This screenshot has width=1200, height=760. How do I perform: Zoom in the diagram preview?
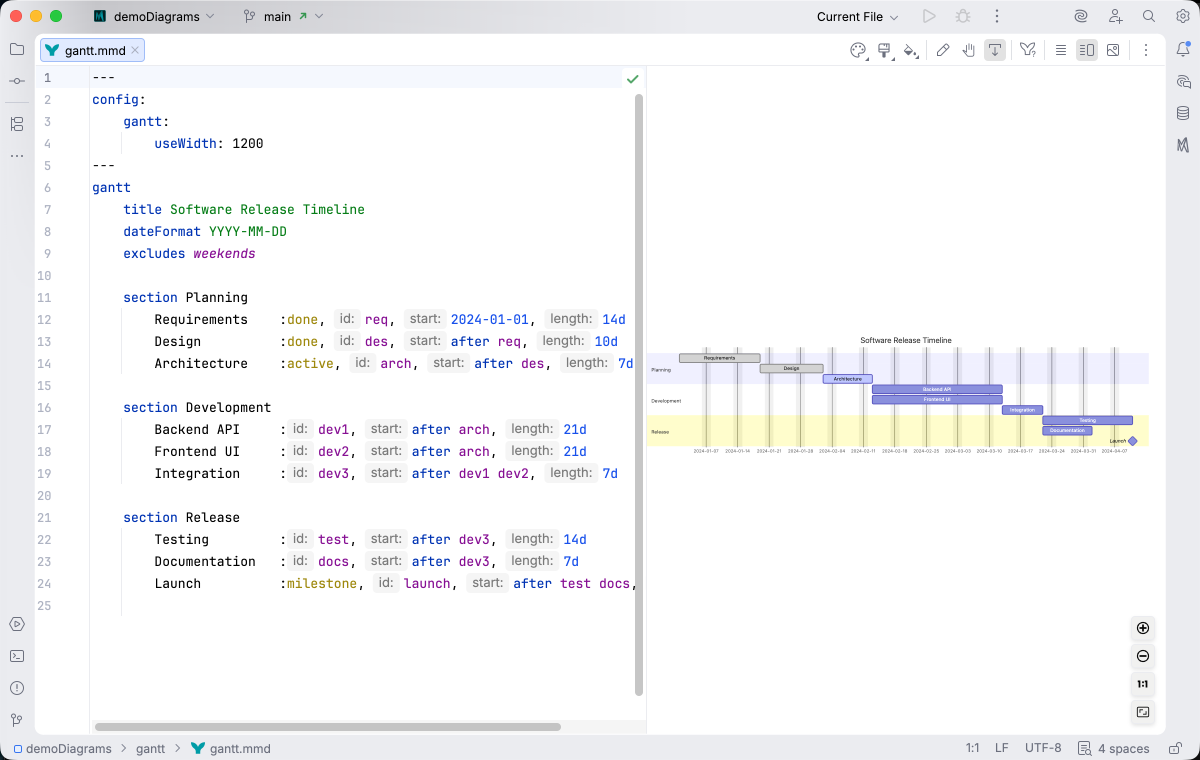point(1143,628)
